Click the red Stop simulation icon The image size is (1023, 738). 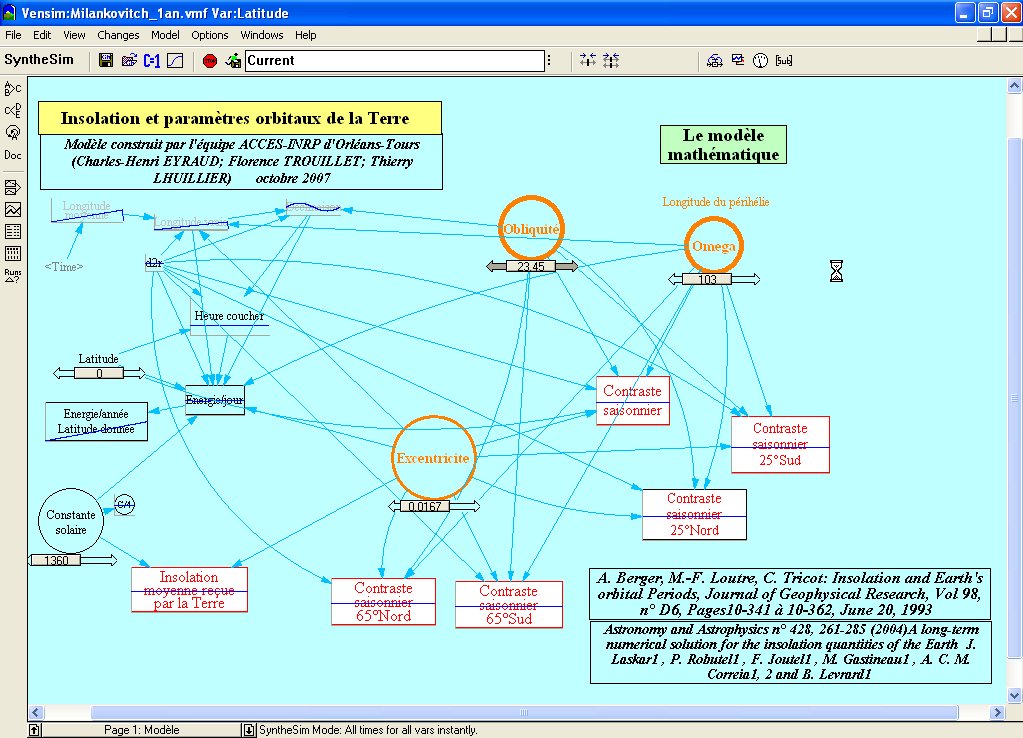coord(209,61)
